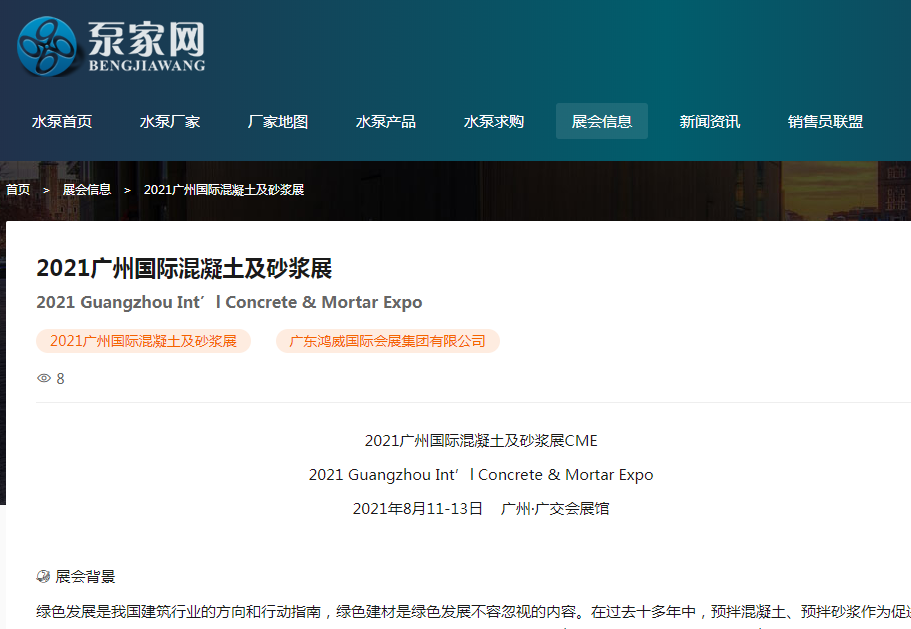Click the date line 2021年8月11-13日

418,508
